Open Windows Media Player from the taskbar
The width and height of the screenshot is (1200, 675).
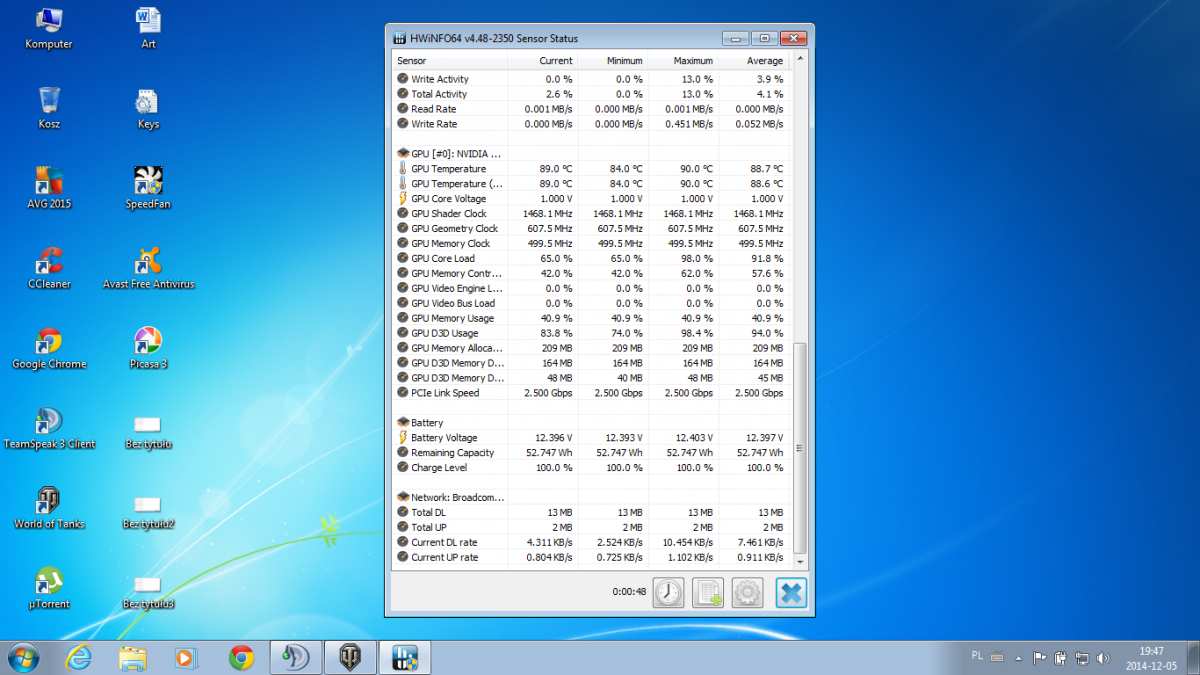[x=187, y=657]
